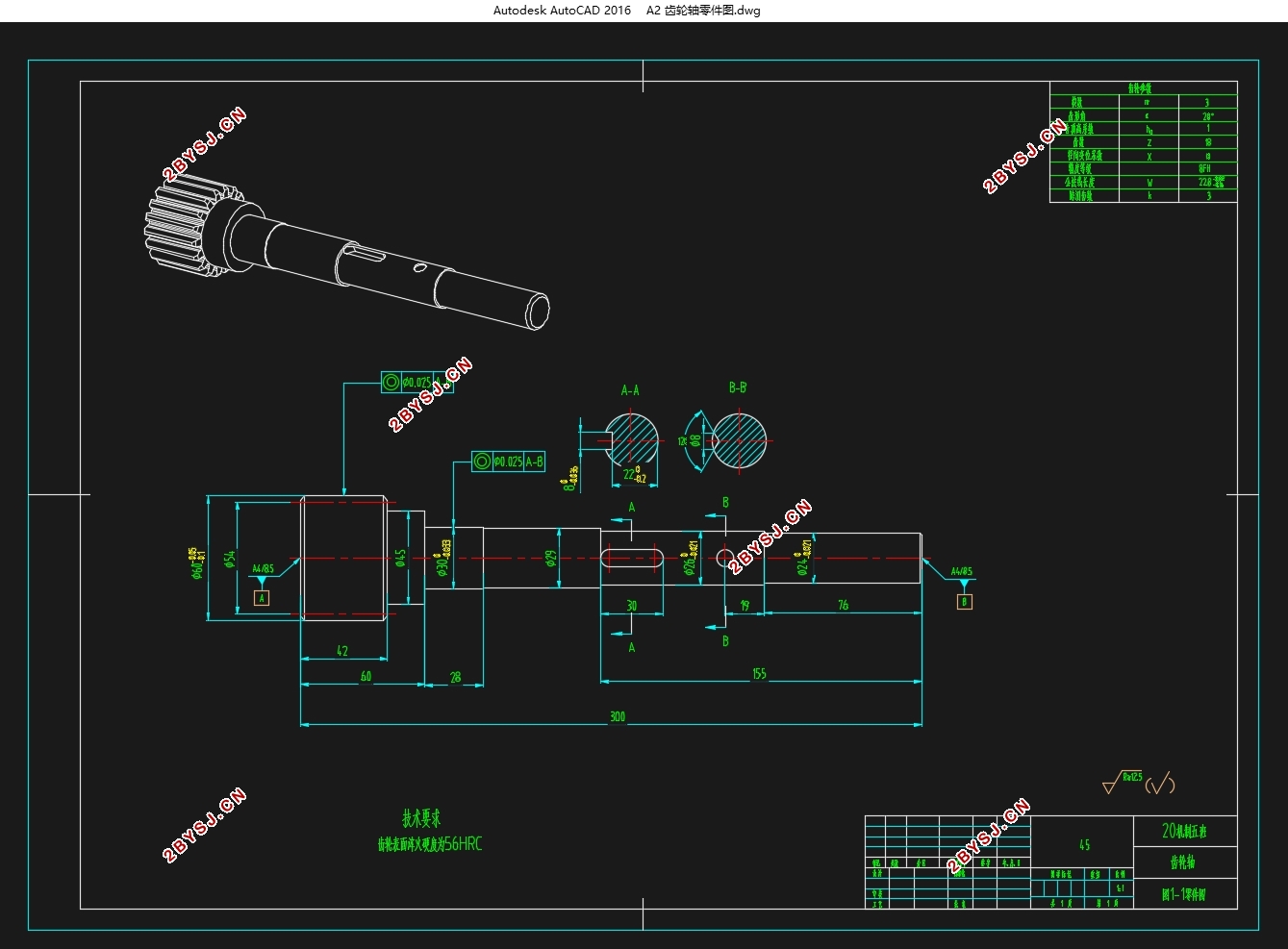Select the B-B section view label
The width and height of the screenshot is (1288, 949).
(738, 387)
